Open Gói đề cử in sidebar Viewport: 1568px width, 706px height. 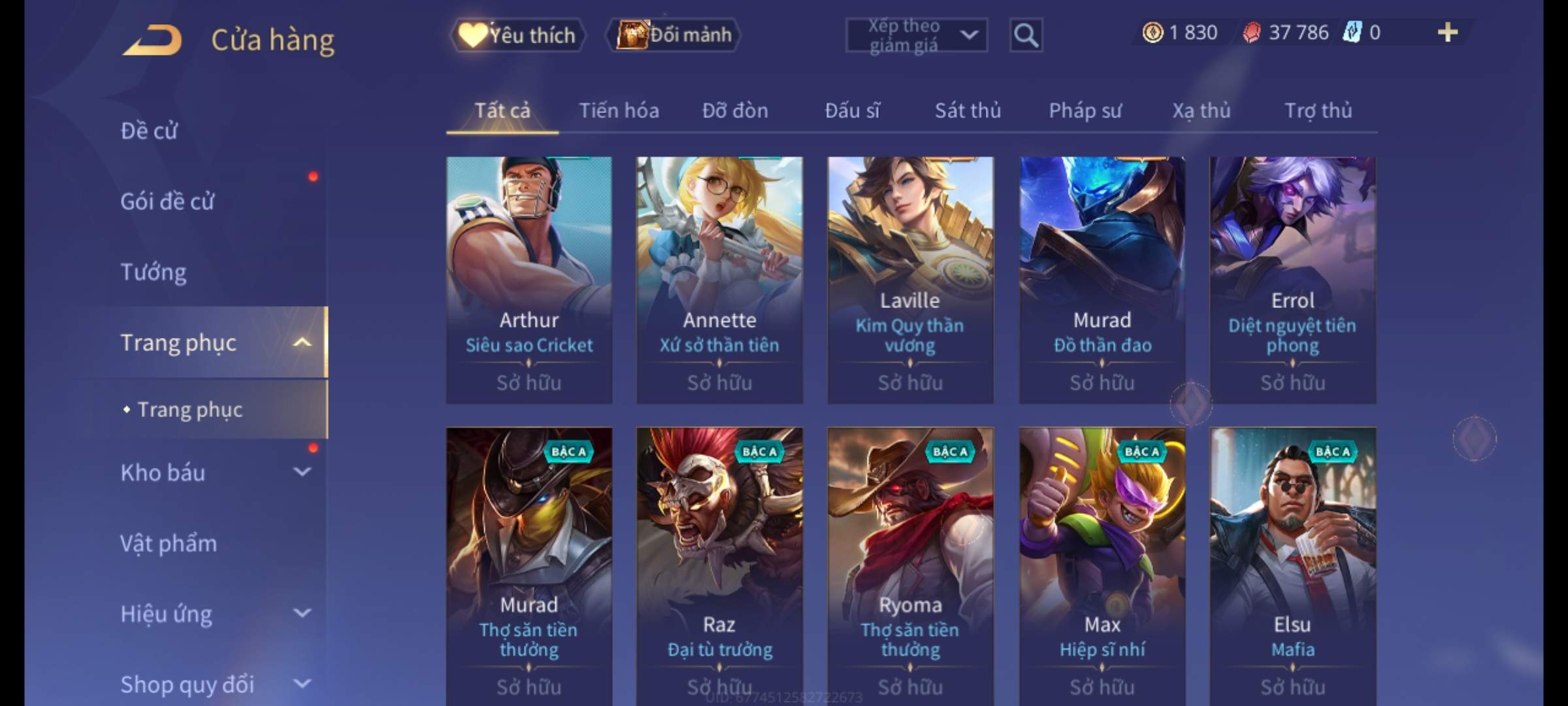(x=167, y=201)
